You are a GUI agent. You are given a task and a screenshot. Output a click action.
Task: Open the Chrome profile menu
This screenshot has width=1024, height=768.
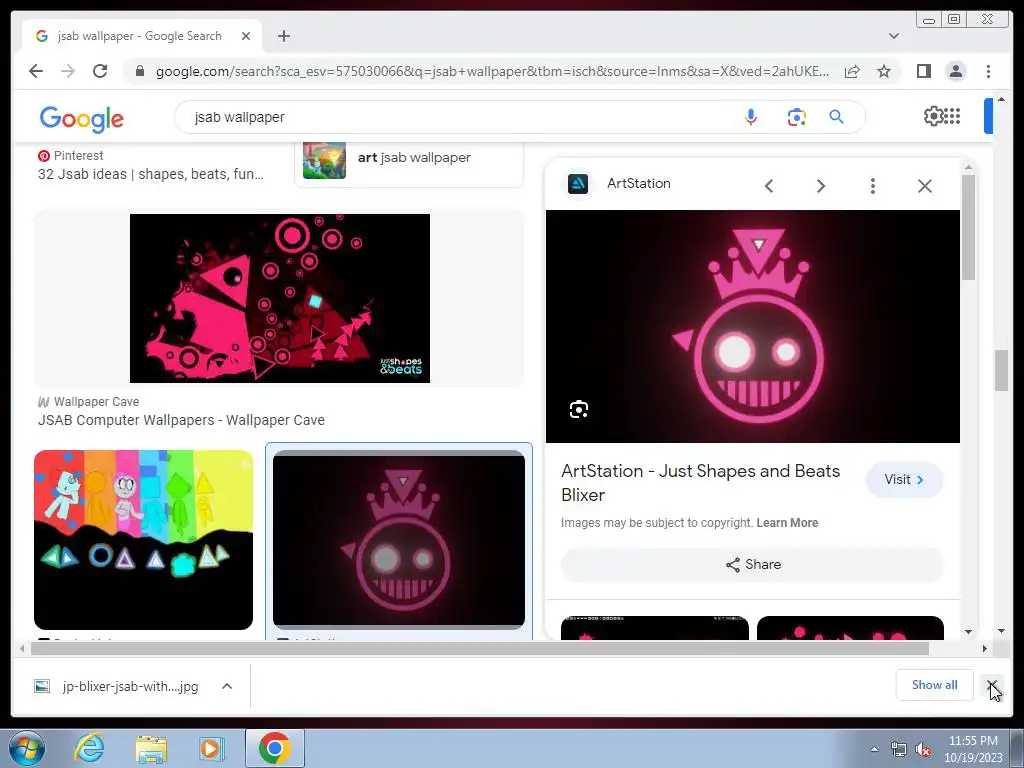coord(956,71)
